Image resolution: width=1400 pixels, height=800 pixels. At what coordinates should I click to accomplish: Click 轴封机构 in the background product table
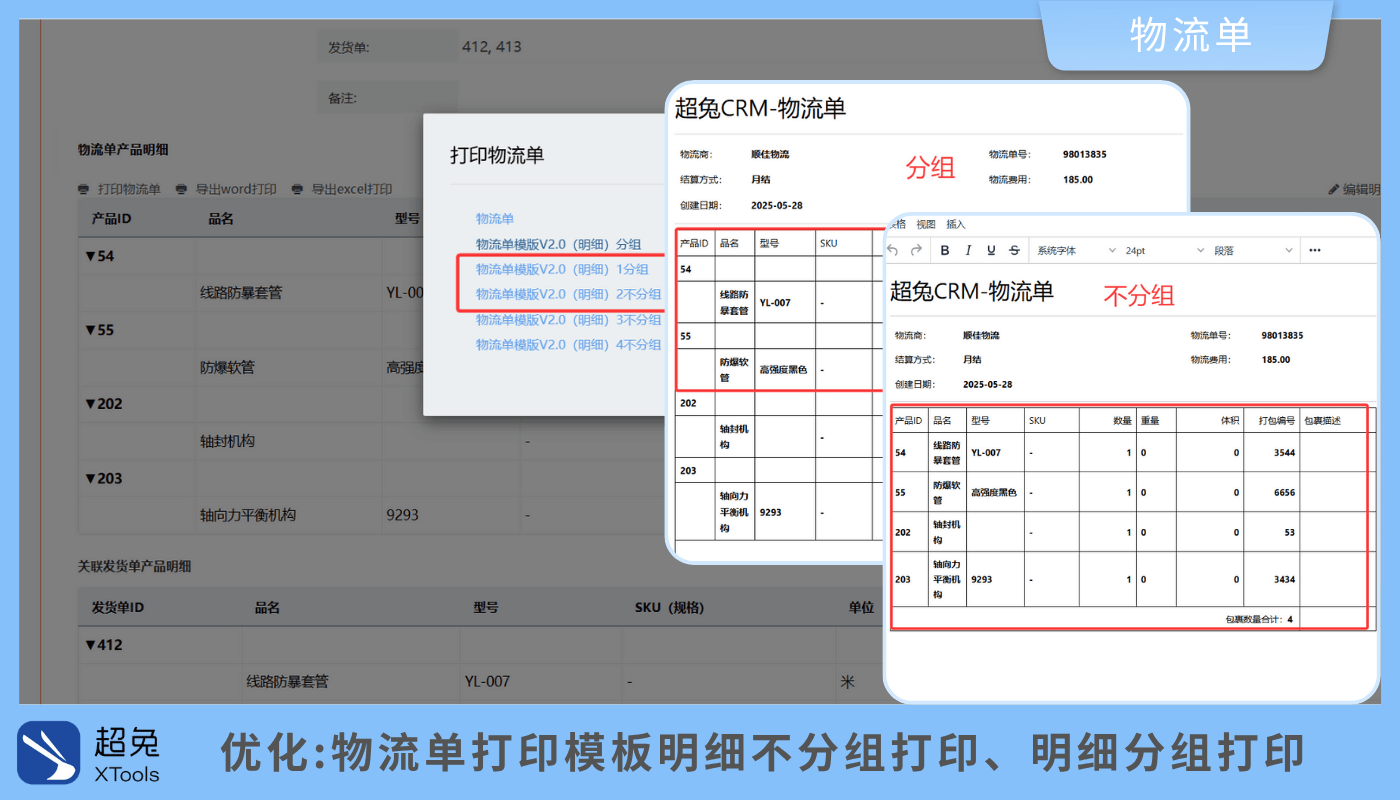tap(227, 441)
